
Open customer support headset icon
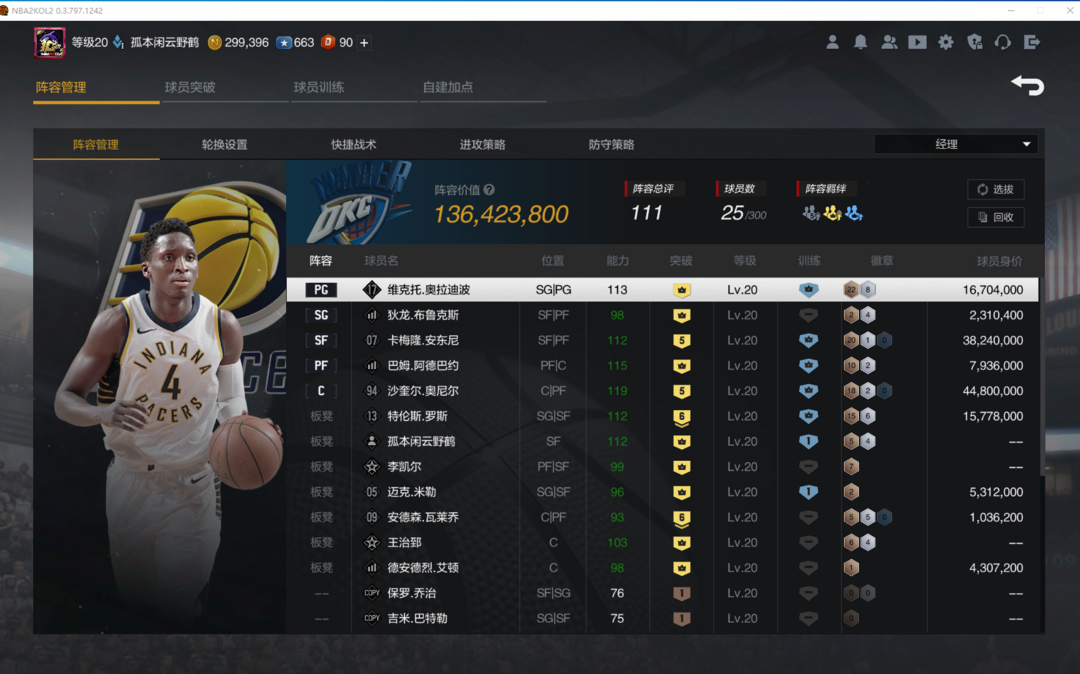click(x=1003, y=42)
